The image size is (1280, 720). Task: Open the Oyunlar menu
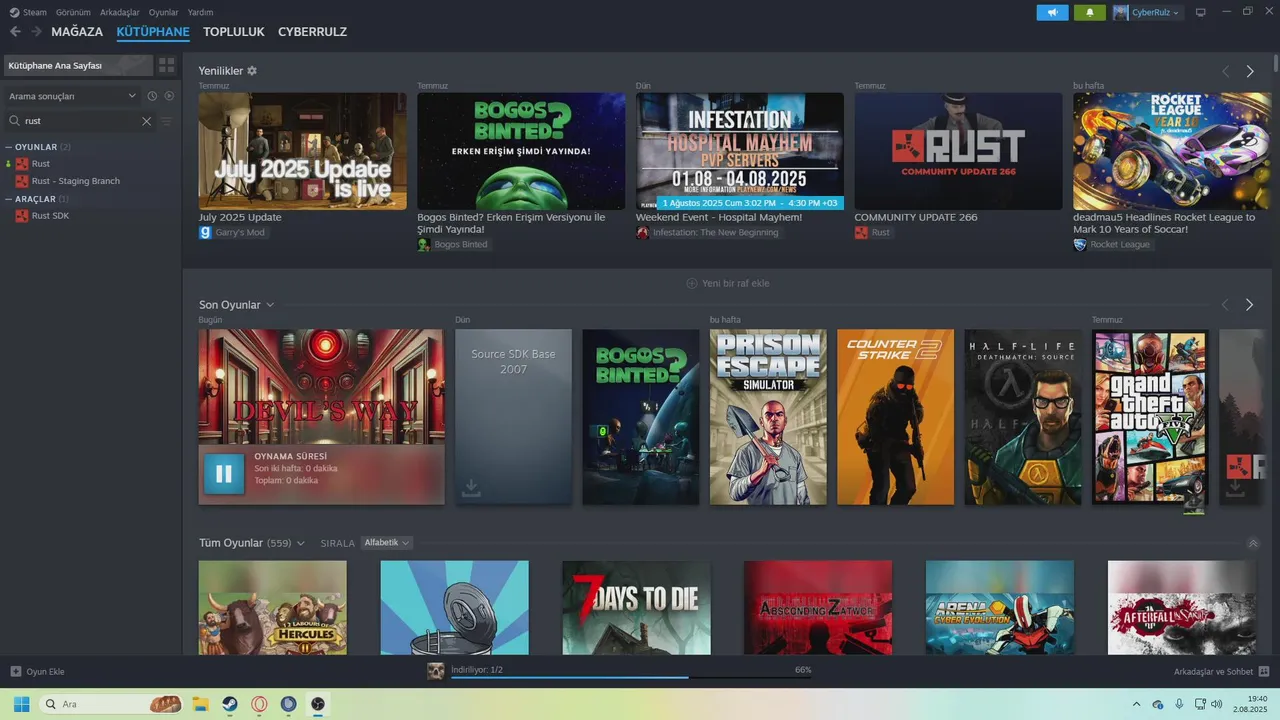pos(164,12)
